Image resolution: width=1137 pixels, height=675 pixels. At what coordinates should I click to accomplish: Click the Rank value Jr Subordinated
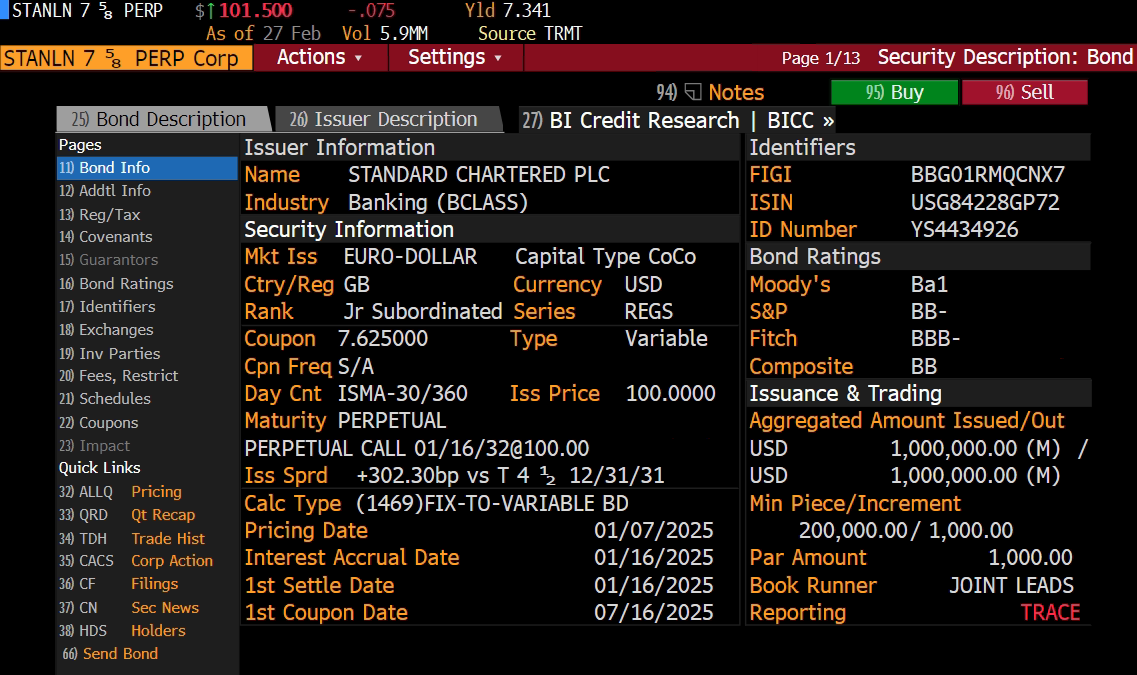[423, 312]
